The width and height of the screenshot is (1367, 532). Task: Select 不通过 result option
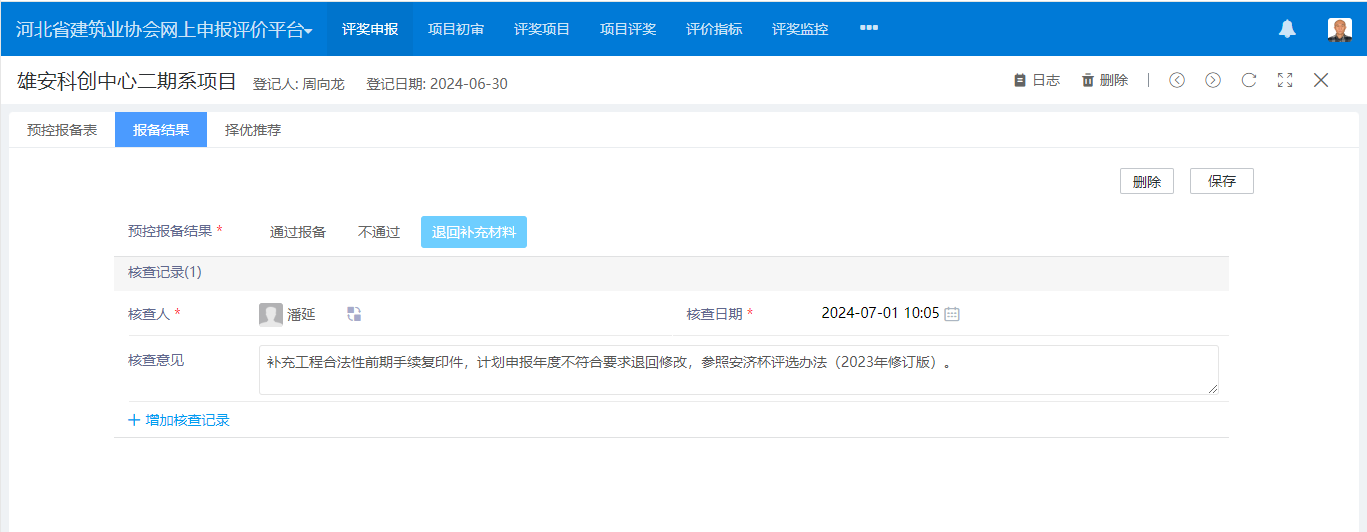379,232
